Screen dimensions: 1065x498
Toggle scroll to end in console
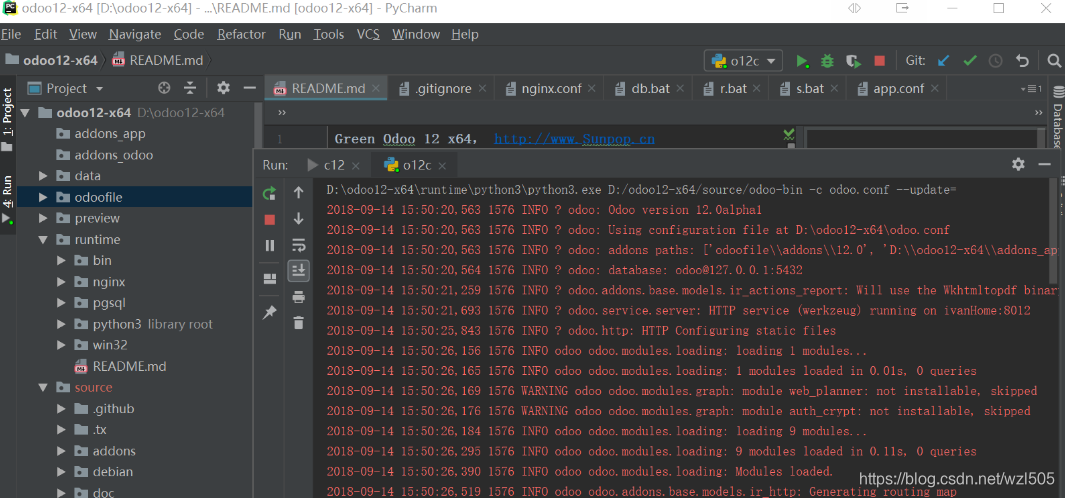click(298, 270)
